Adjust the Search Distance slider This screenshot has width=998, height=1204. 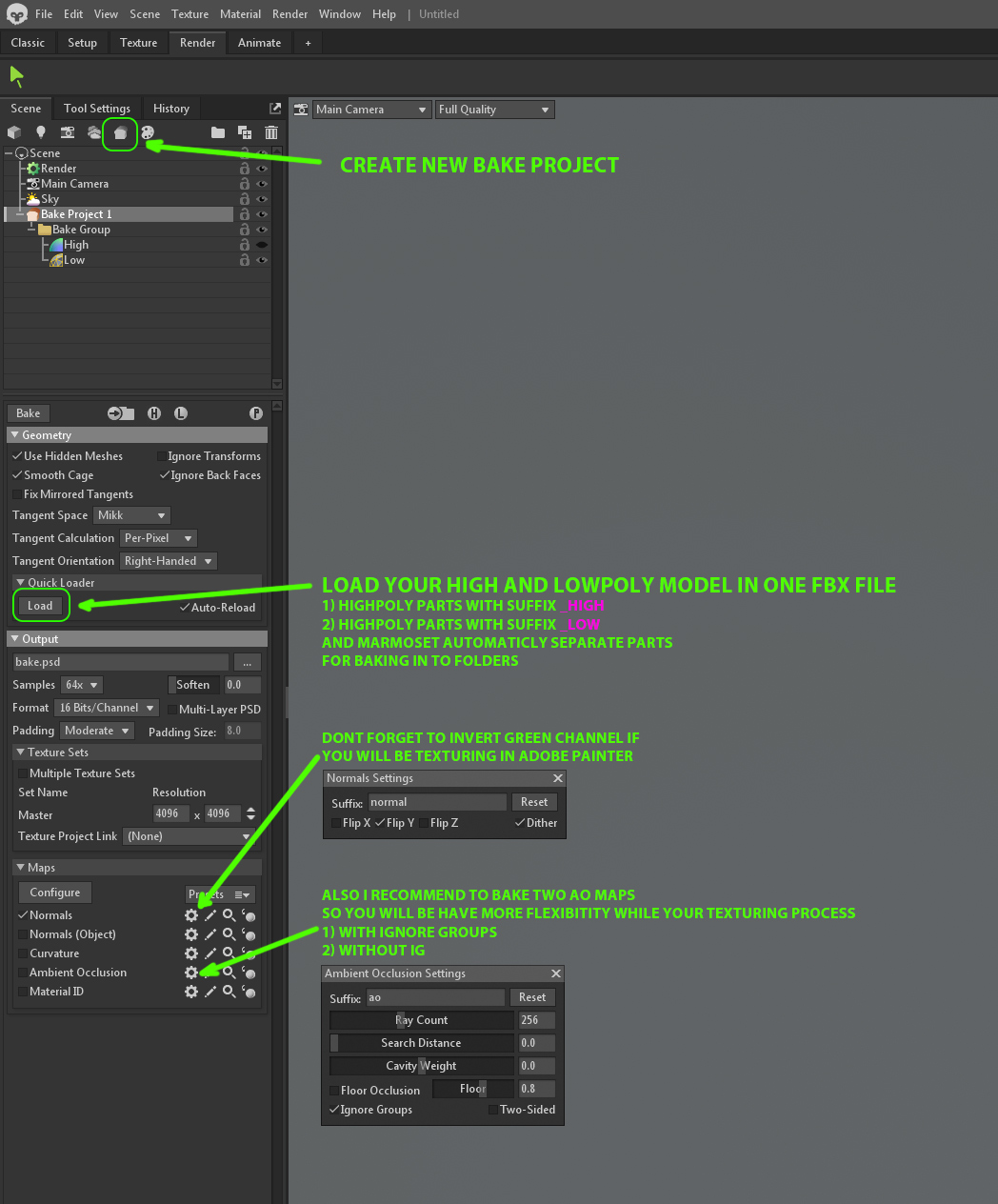pyautogui.click(x=422, y=1043)
